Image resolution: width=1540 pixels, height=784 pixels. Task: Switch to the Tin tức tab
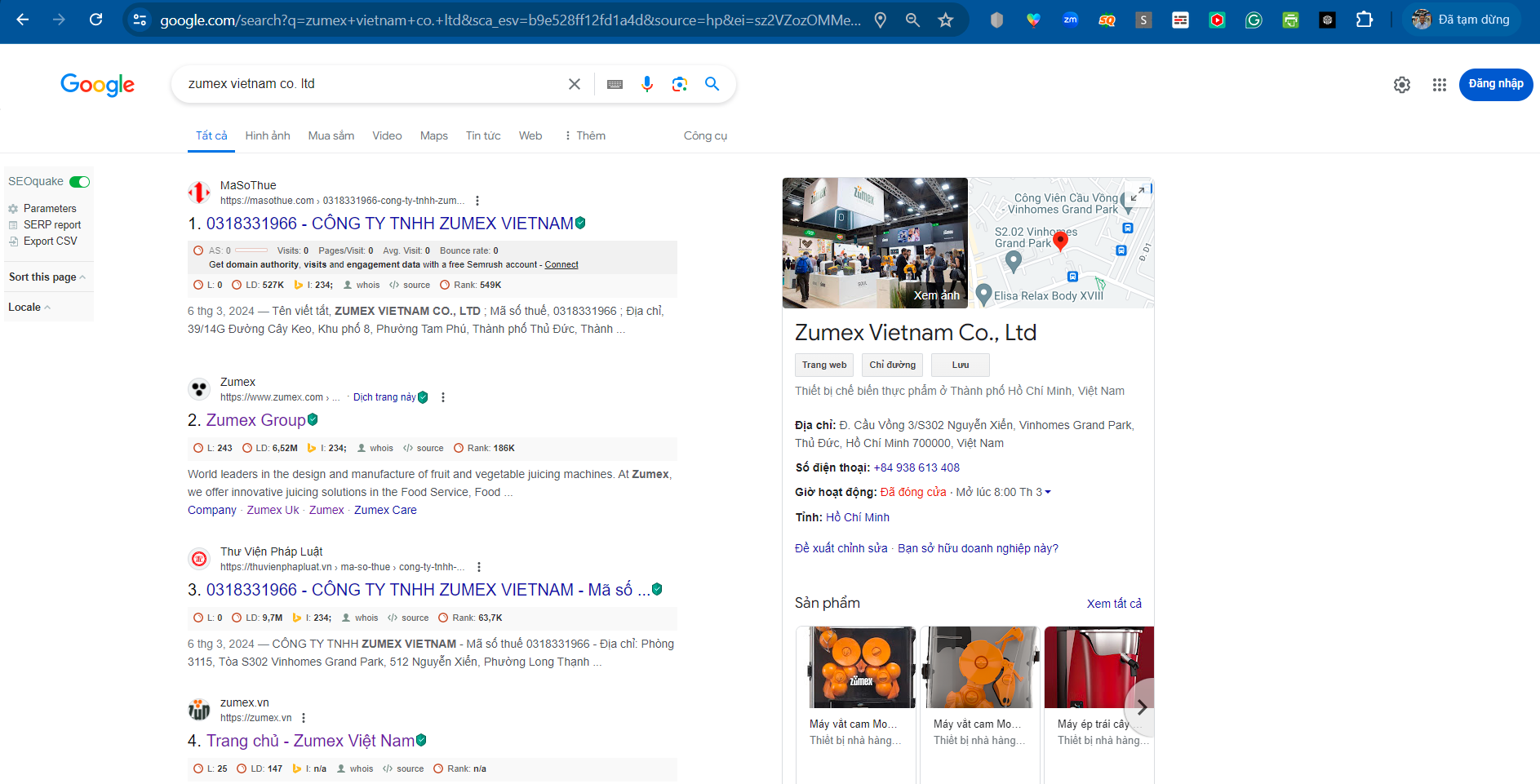coord(483,135)
